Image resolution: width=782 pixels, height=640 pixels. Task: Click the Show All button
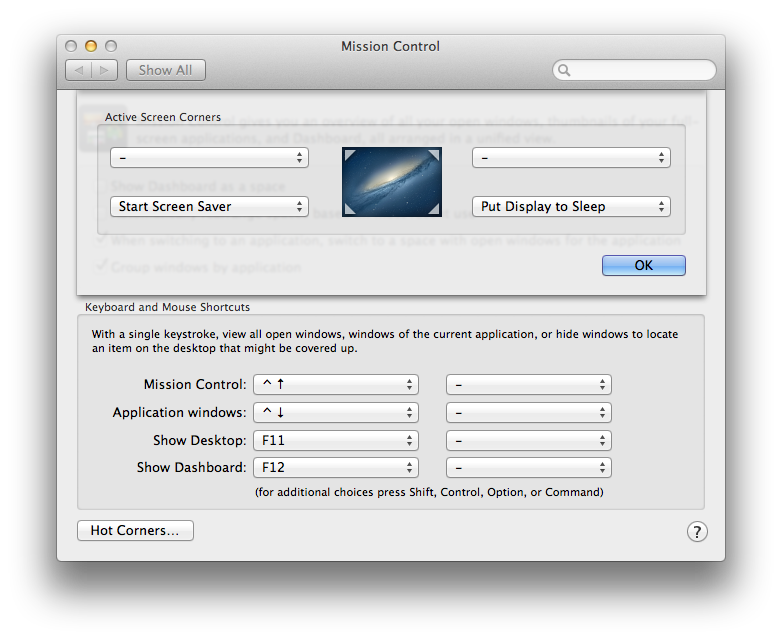tap(166, 70)
